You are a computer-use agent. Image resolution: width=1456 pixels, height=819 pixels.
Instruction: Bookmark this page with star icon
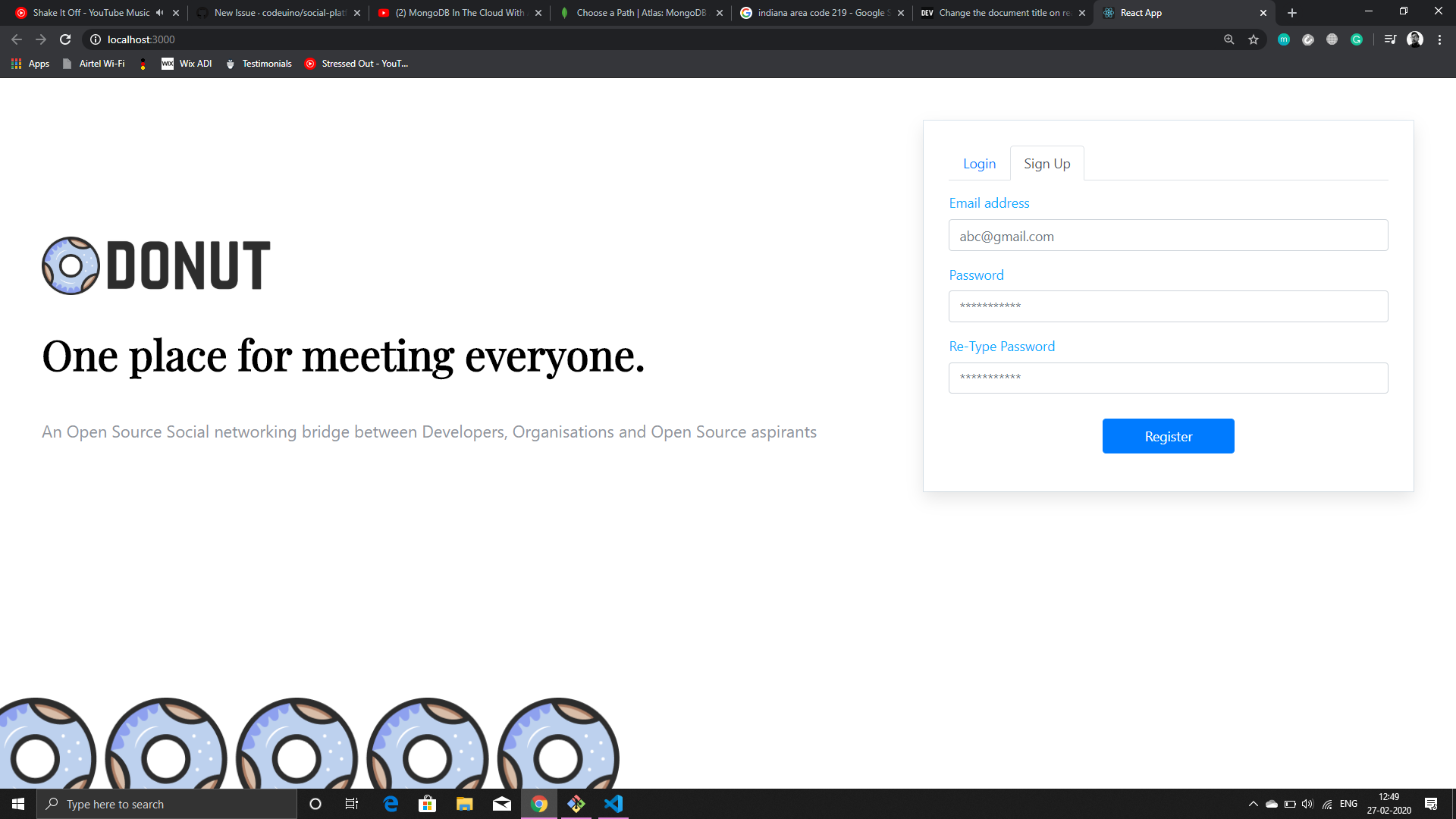point(1254,39)
